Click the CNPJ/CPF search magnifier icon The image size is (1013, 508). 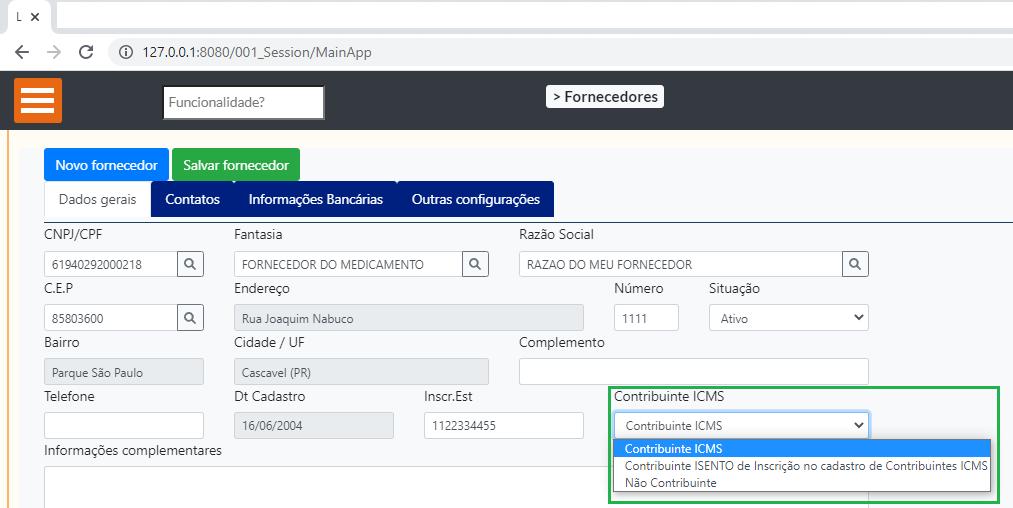pyautogui.click(x=191, y=264)
